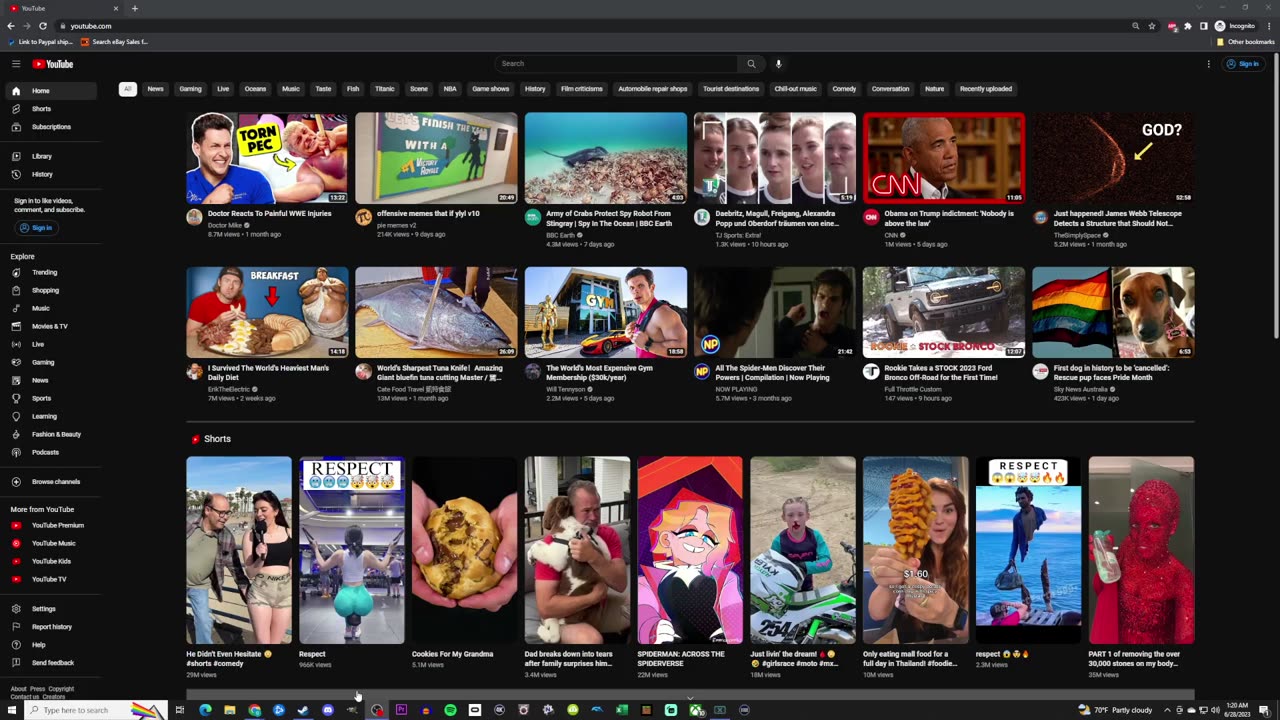Select the All filter chip
The width and height of the screenshot is (1280, 720).
[127, 89]
